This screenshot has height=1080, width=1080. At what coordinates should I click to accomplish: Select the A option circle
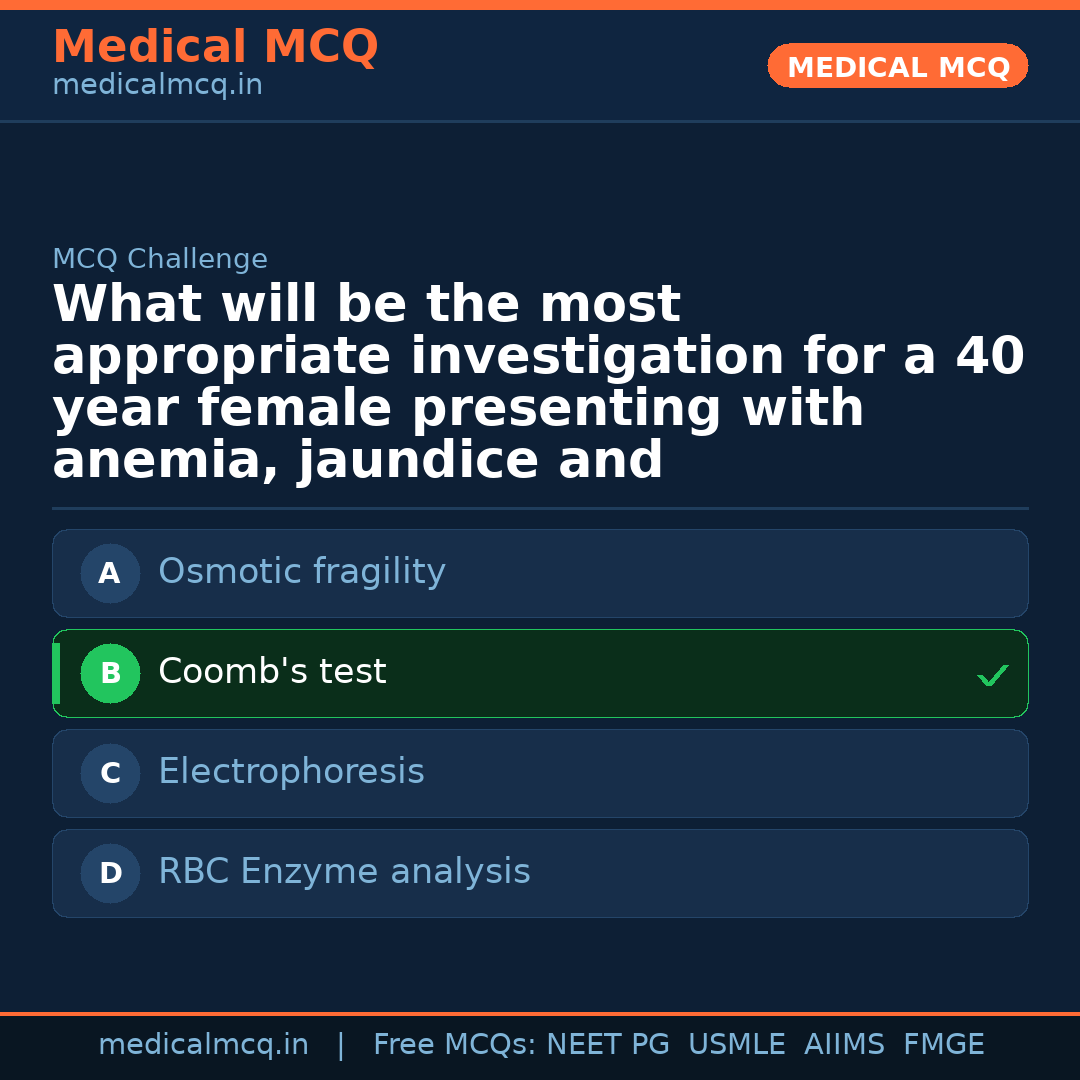click(x=110, y=573)
